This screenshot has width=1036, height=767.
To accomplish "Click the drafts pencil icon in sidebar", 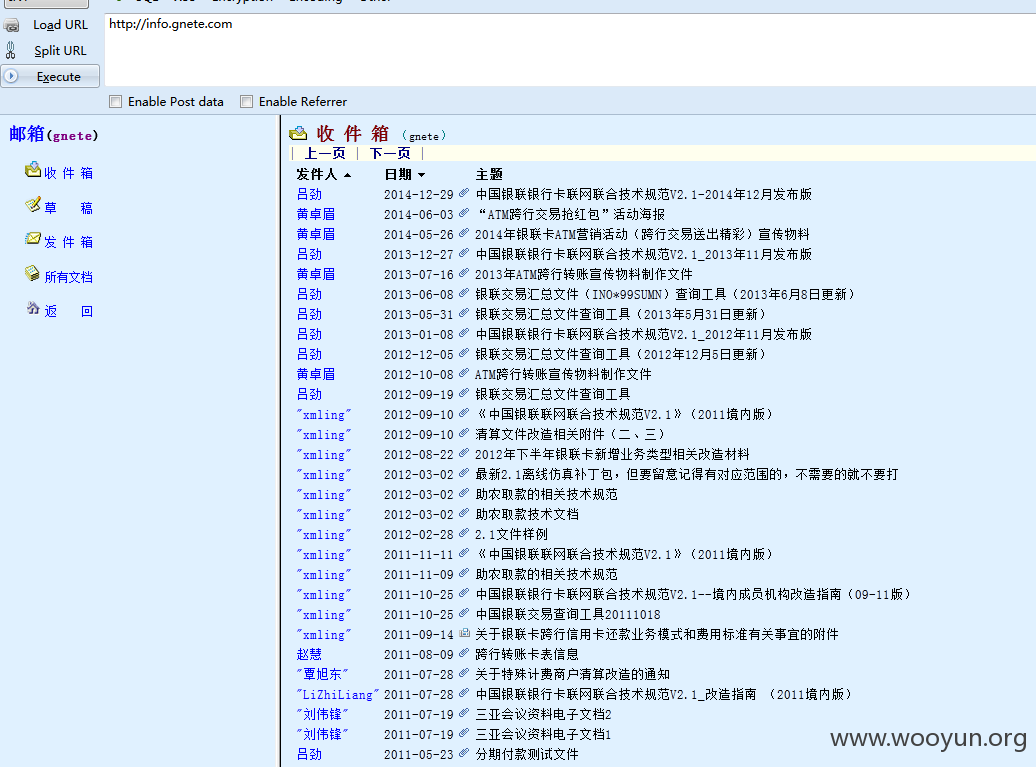I will tap(33, 205).
